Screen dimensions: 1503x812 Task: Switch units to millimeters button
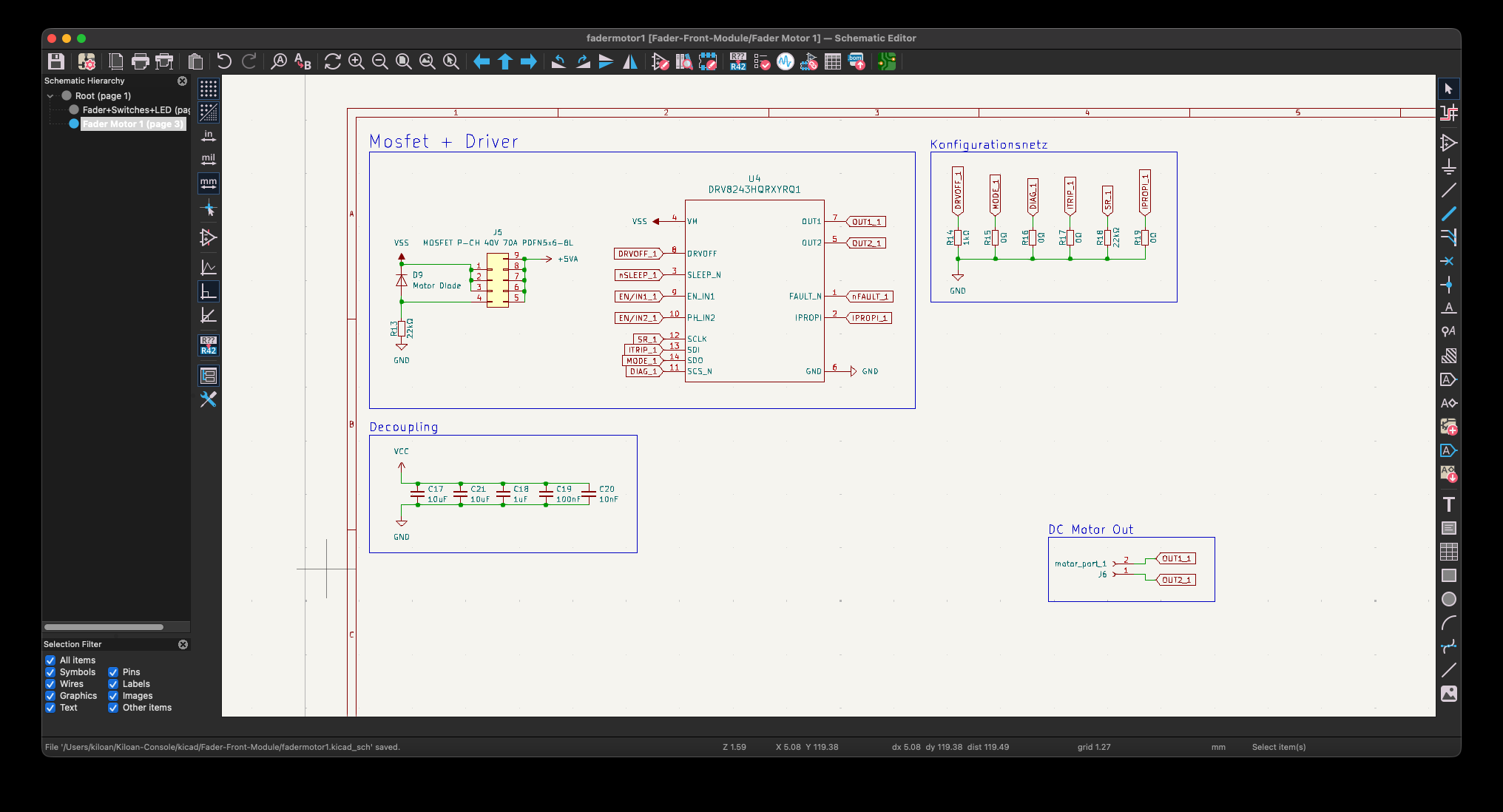(209, 183)
